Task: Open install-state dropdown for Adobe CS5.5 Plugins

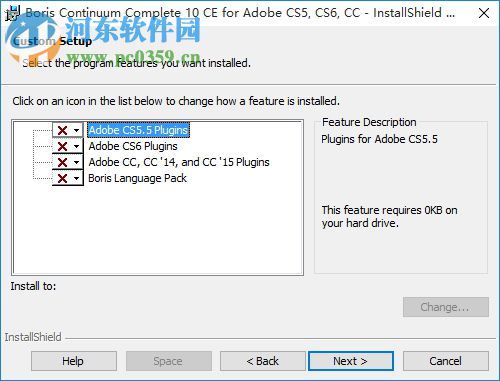Action: click(x=68, y=130)
